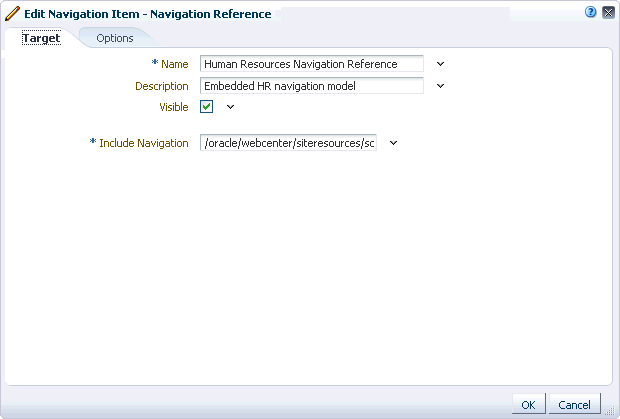
Task: Close the Edit Navigation Item dialog
Action: click(x=608, y=12)
